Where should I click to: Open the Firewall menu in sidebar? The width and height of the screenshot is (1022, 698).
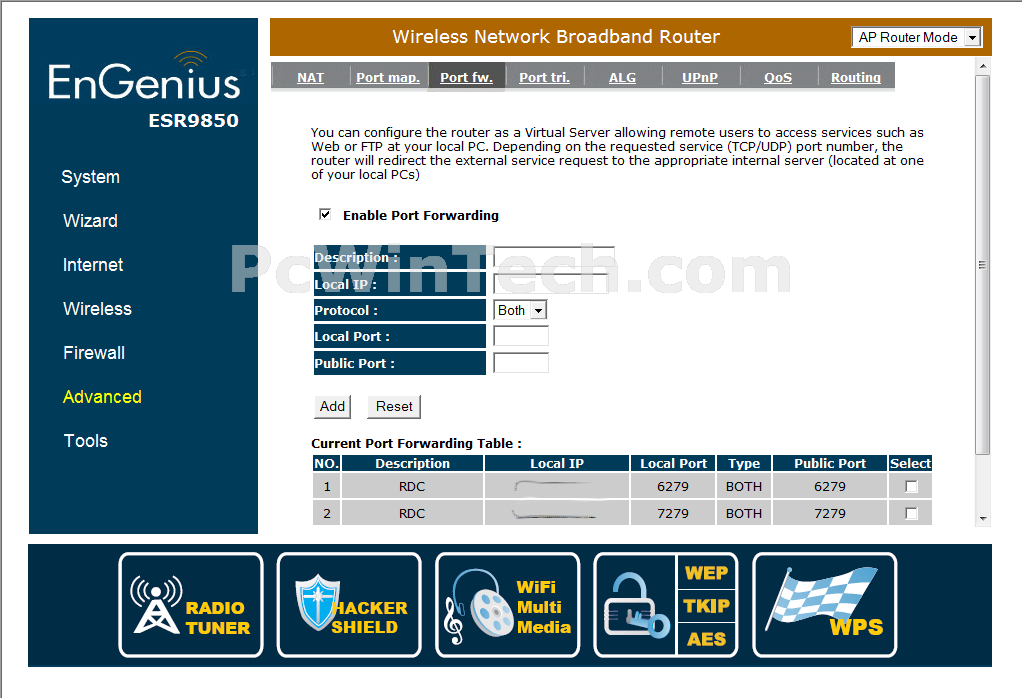coord(94,353)
